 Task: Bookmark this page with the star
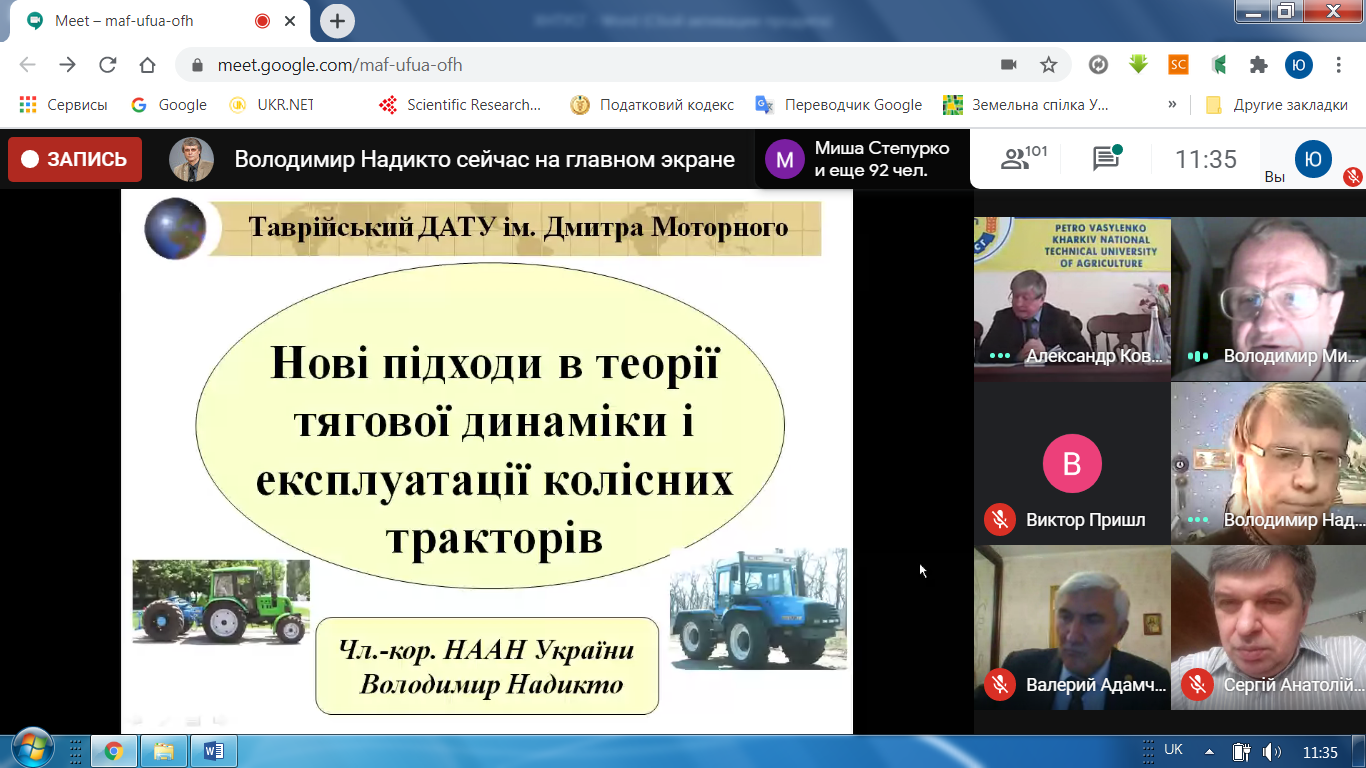click(1048, 65)
